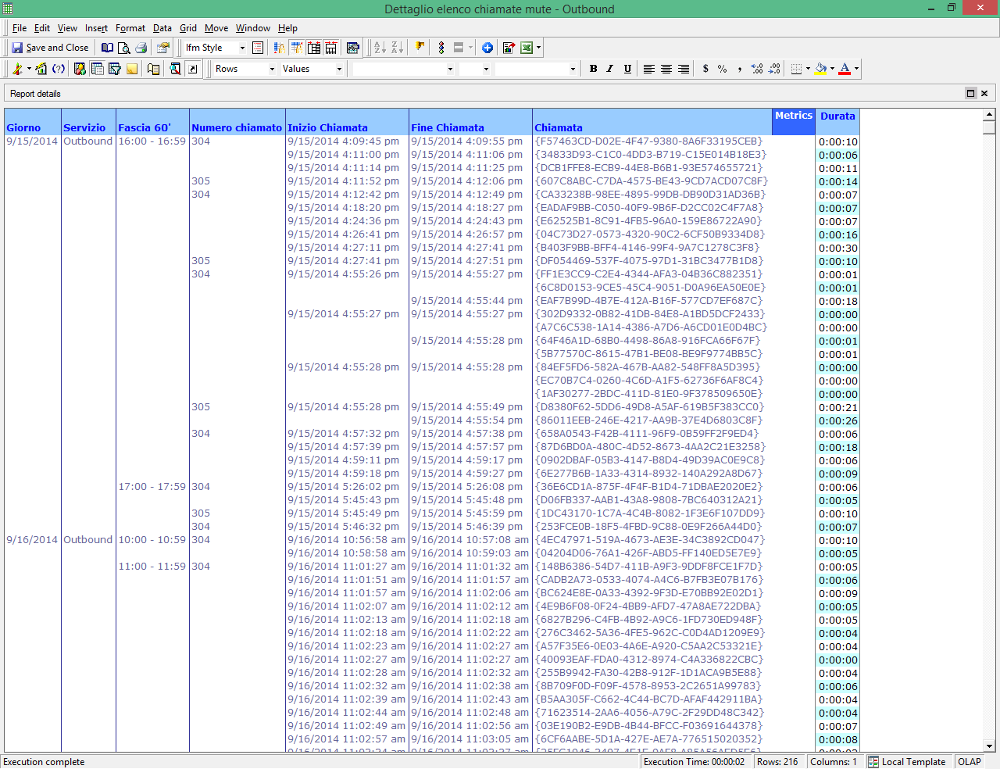Click the vertical scrollbar down arrow
This screenshot has height=769, width=1000.
click(989, 745)
